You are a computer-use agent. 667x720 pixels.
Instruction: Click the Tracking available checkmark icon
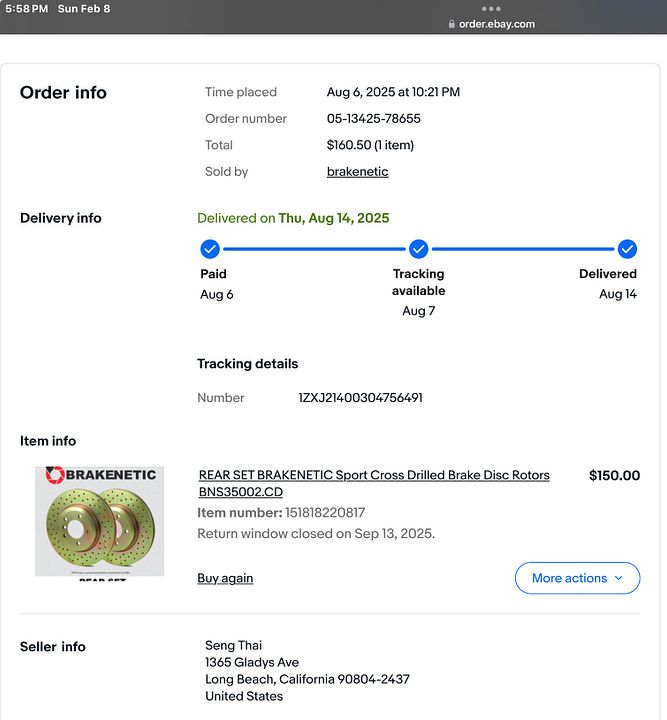tap(418, 249)
